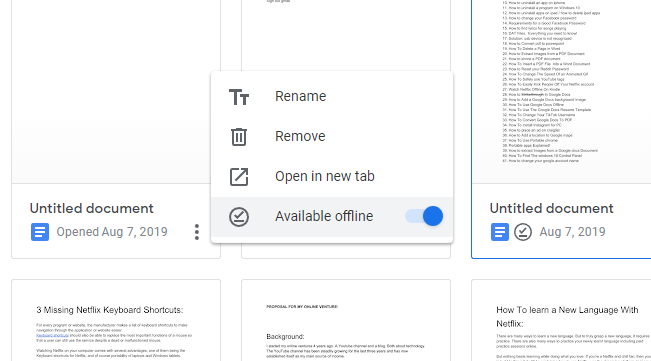Click Untitled document title above Opened Aug 7, 2019
Image resolution: width=651 pixels, height=361 pixels.
pyautogui.click(x=92, y=208)
